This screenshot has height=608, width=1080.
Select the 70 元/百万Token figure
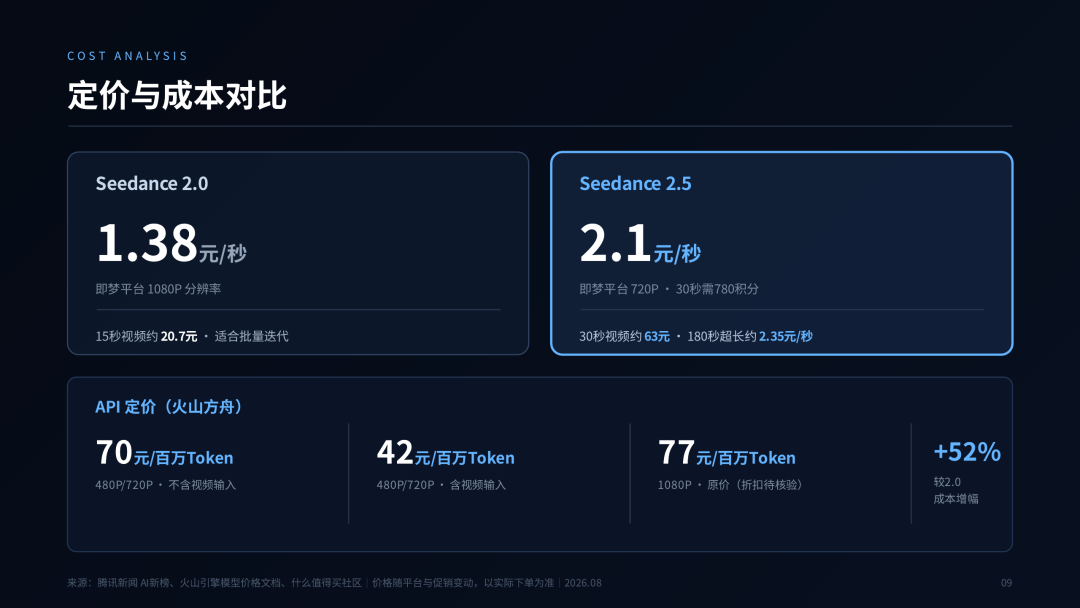pyautogui.click(x=164, y=453)
